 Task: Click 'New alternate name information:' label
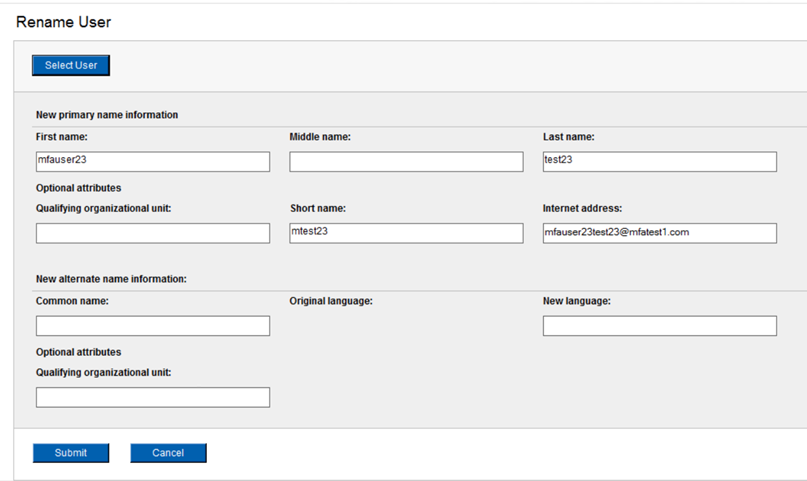(111, 279)
